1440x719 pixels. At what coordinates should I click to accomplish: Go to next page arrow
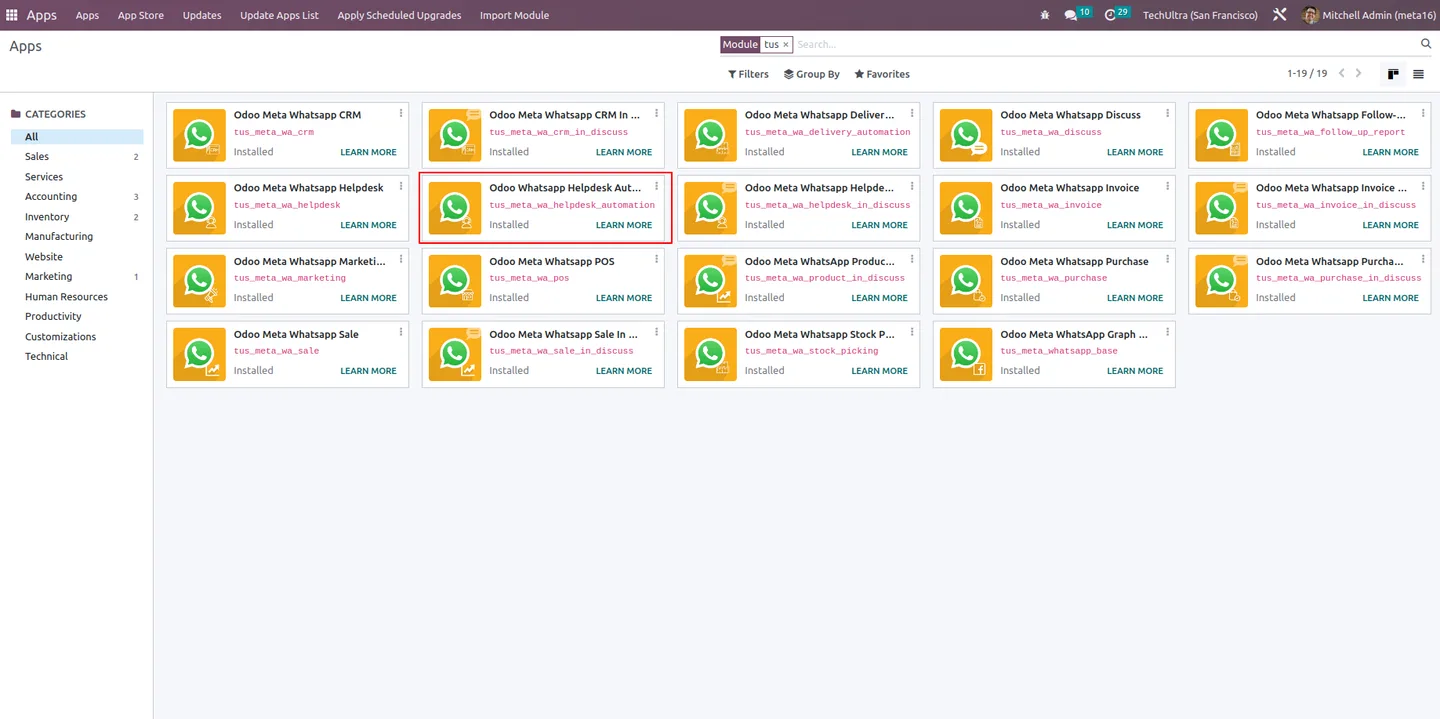point(1358,73)
